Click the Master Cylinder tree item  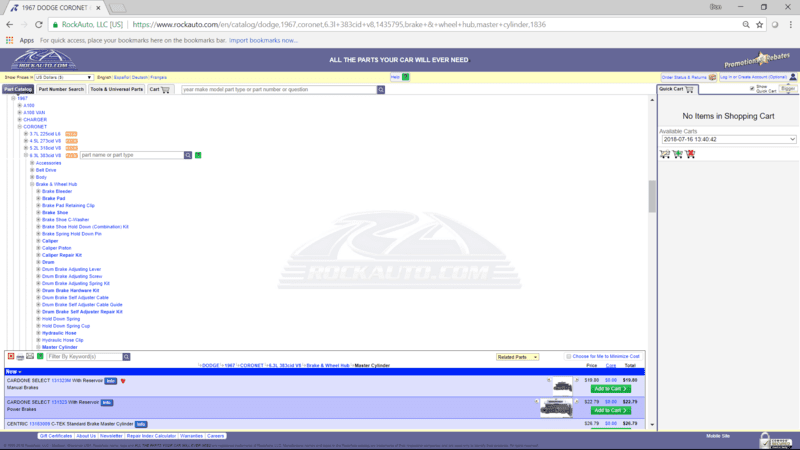60,347
